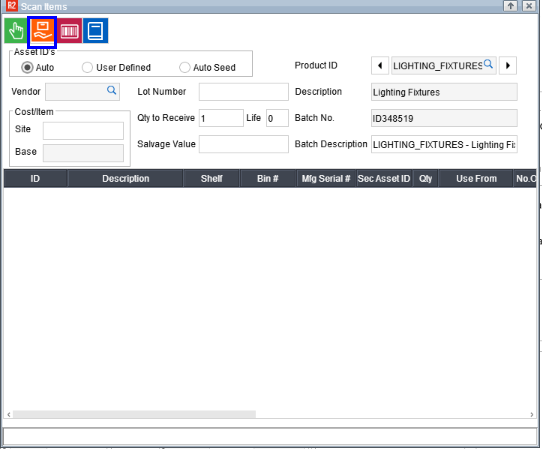Click the horizontal scrollbar thumb
The image size is (542, 449).
pos(134,414)
